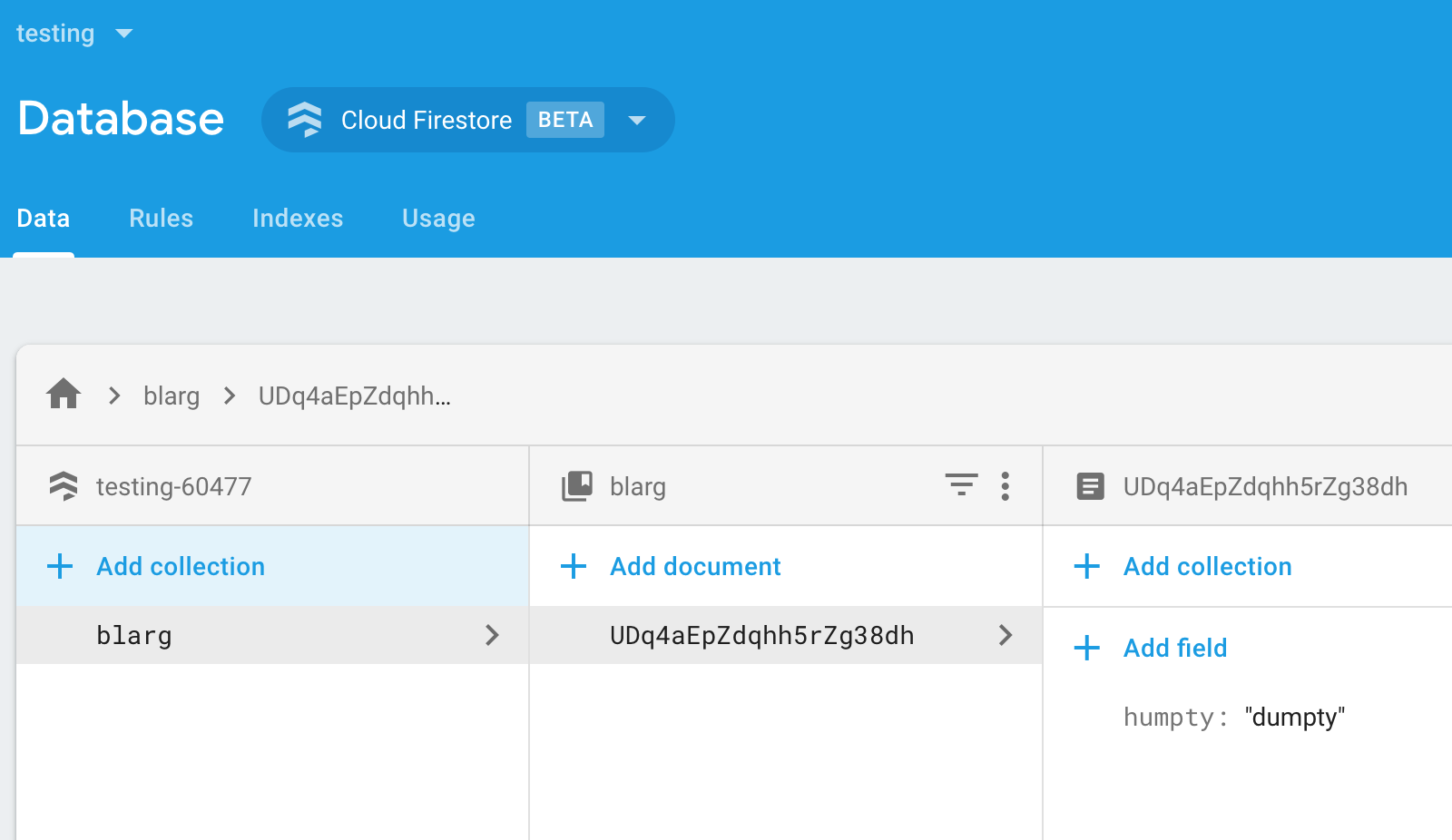The image size is (1452, 840).
Task: Click the document icon beside UDq4aEpZdqhh5rZg38dh header
Action: pos(1090,486)
